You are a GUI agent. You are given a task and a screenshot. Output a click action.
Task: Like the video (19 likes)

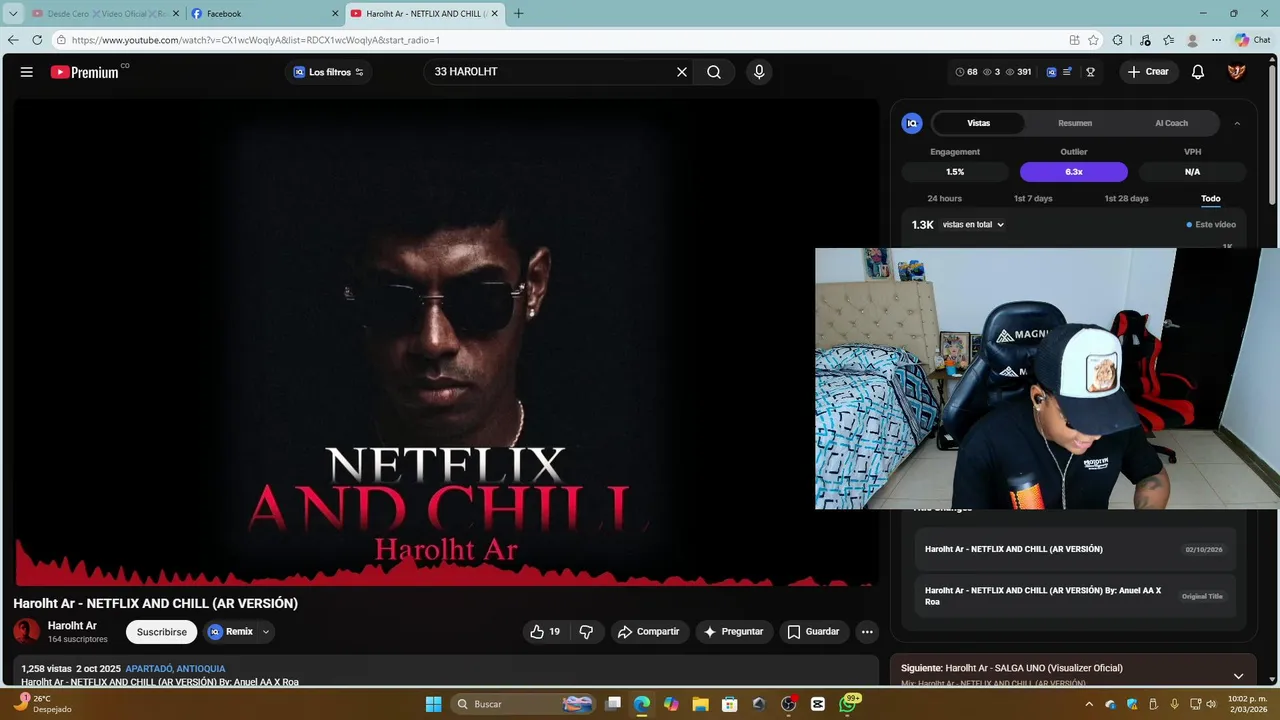(545, 631)
